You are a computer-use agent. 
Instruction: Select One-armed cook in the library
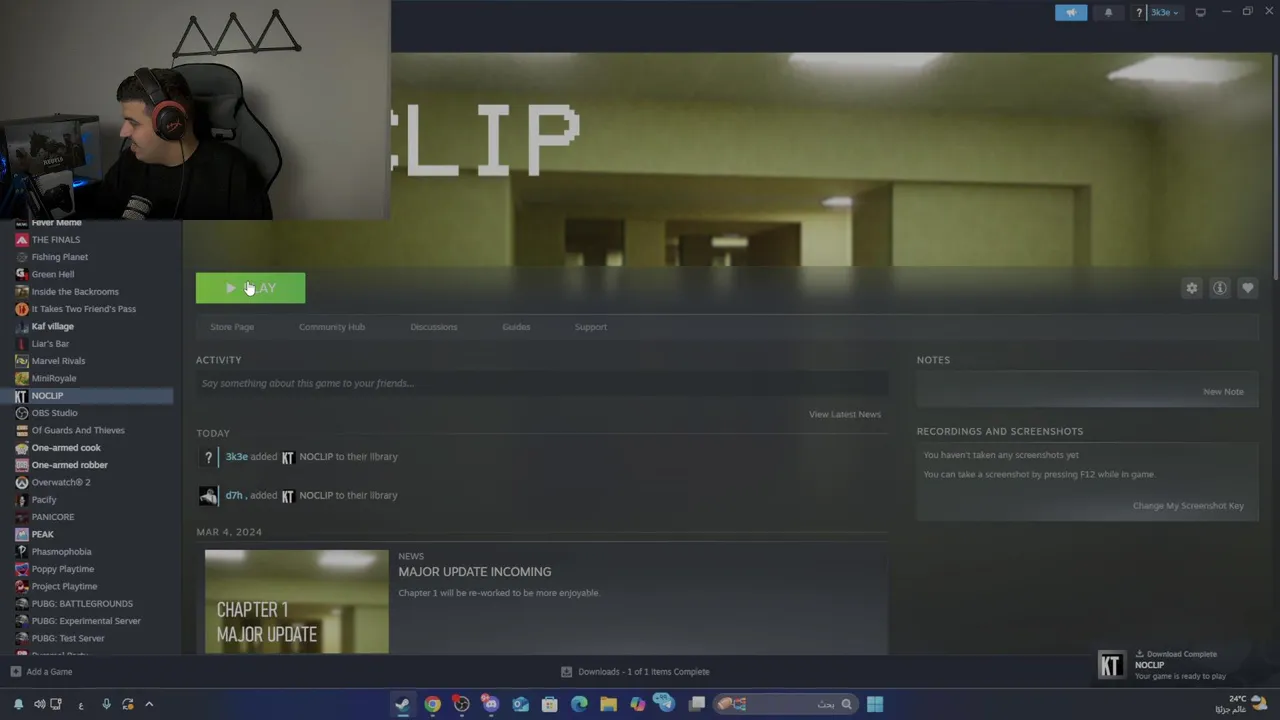[66, 448]
